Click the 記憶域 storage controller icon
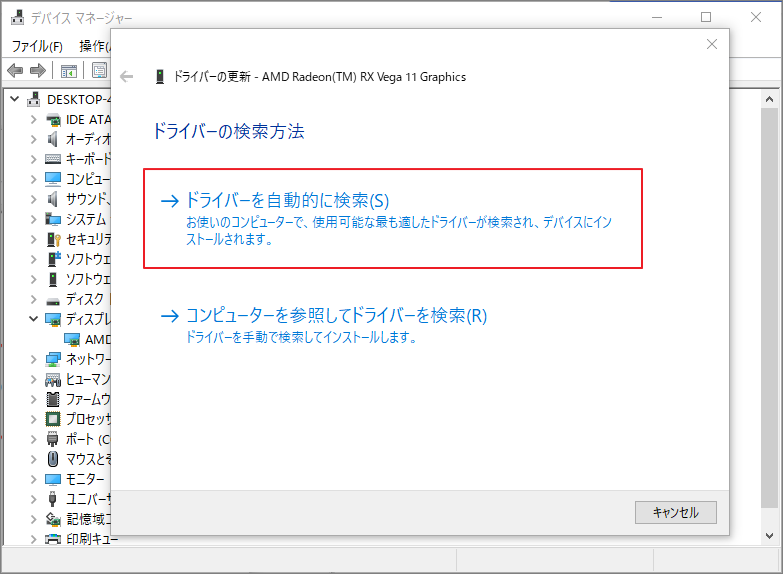The image size is (783, 574). coord(53,519)
